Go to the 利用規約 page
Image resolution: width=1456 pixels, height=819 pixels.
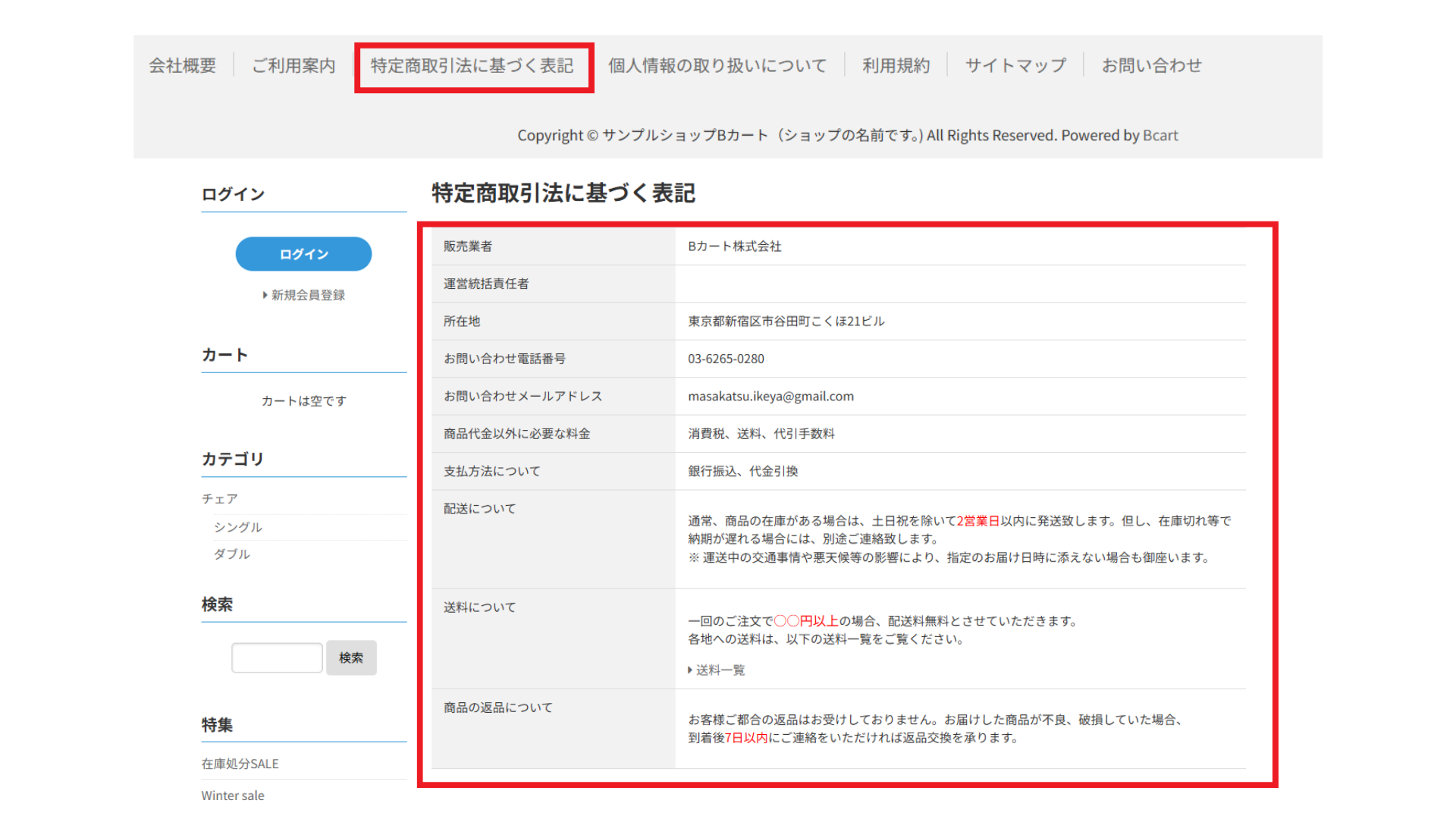(896, 66)
